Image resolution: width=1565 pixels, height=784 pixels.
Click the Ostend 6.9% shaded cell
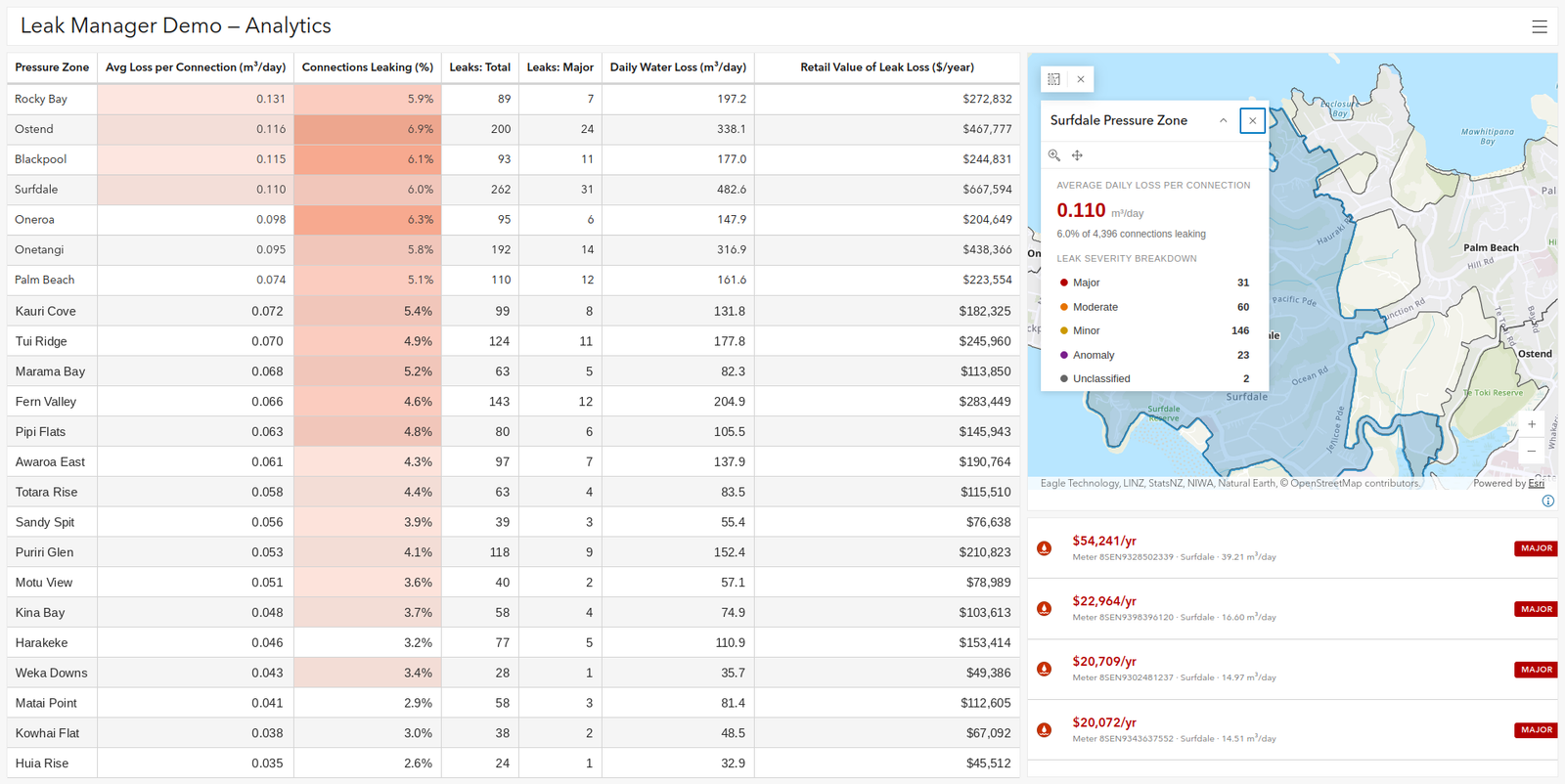(368, 129)
